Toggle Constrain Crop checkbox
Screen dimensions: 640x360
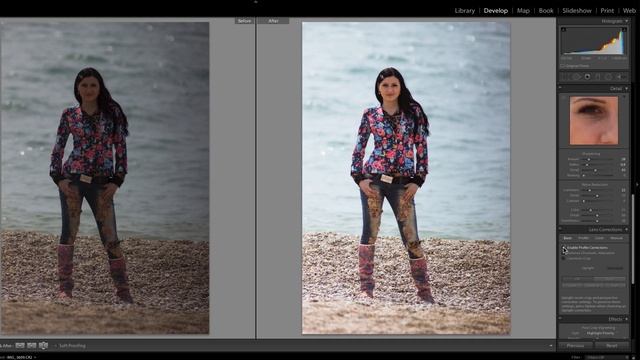coord(564,258)
